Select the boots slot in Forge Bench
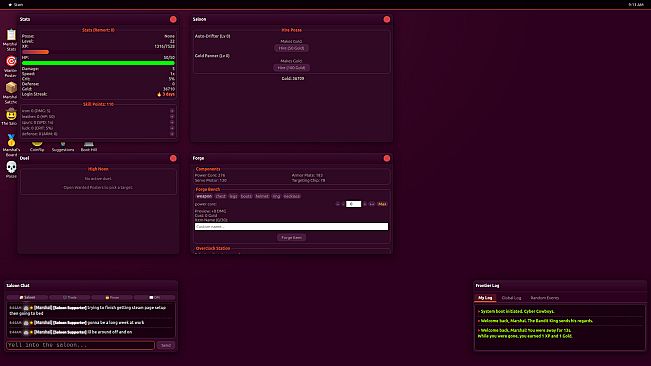Viewport: 651px width, 366px height. pyautogui.click(x=246, y=196)
